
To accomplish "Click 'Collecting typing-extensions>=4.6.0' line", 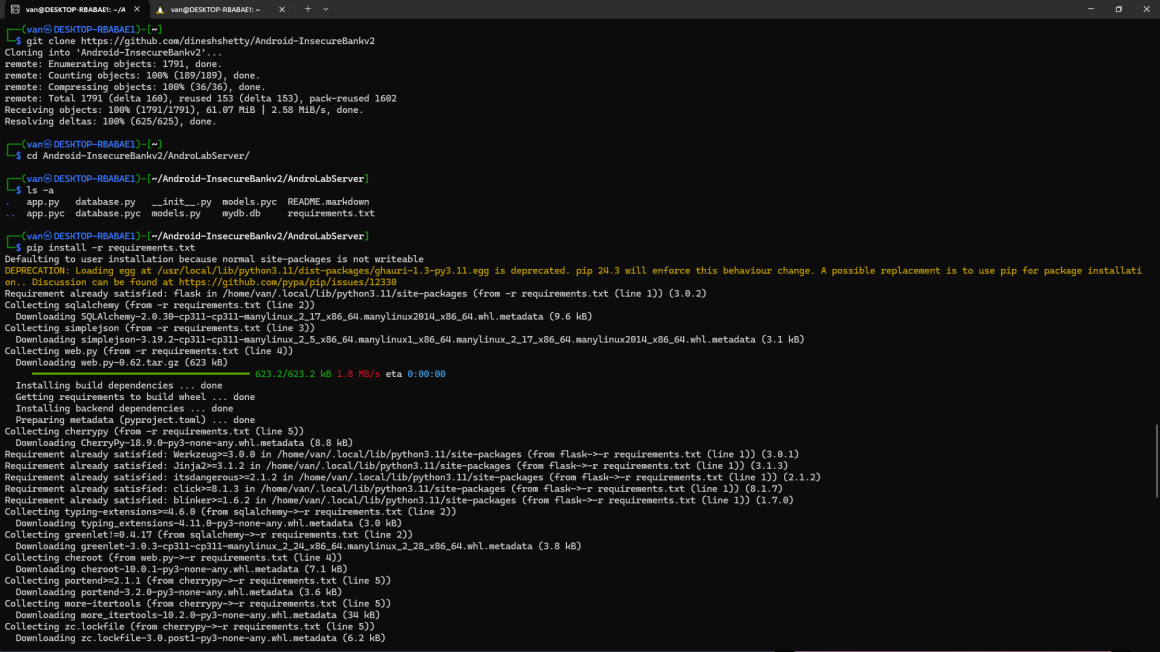I will click(x=230, y=511).
